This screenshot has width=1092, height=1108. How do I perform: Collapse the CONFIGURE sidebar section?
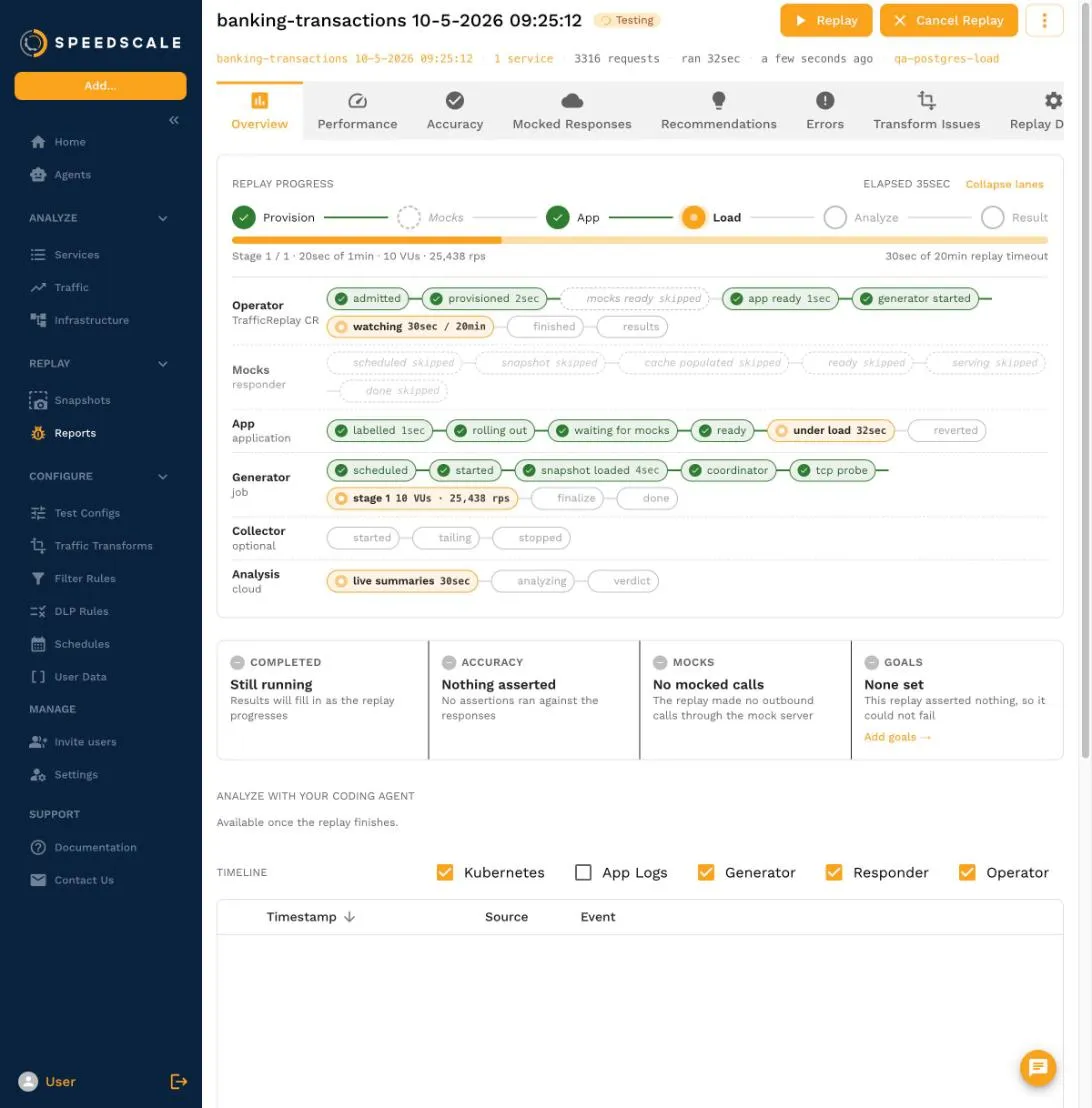click(163, 477)
